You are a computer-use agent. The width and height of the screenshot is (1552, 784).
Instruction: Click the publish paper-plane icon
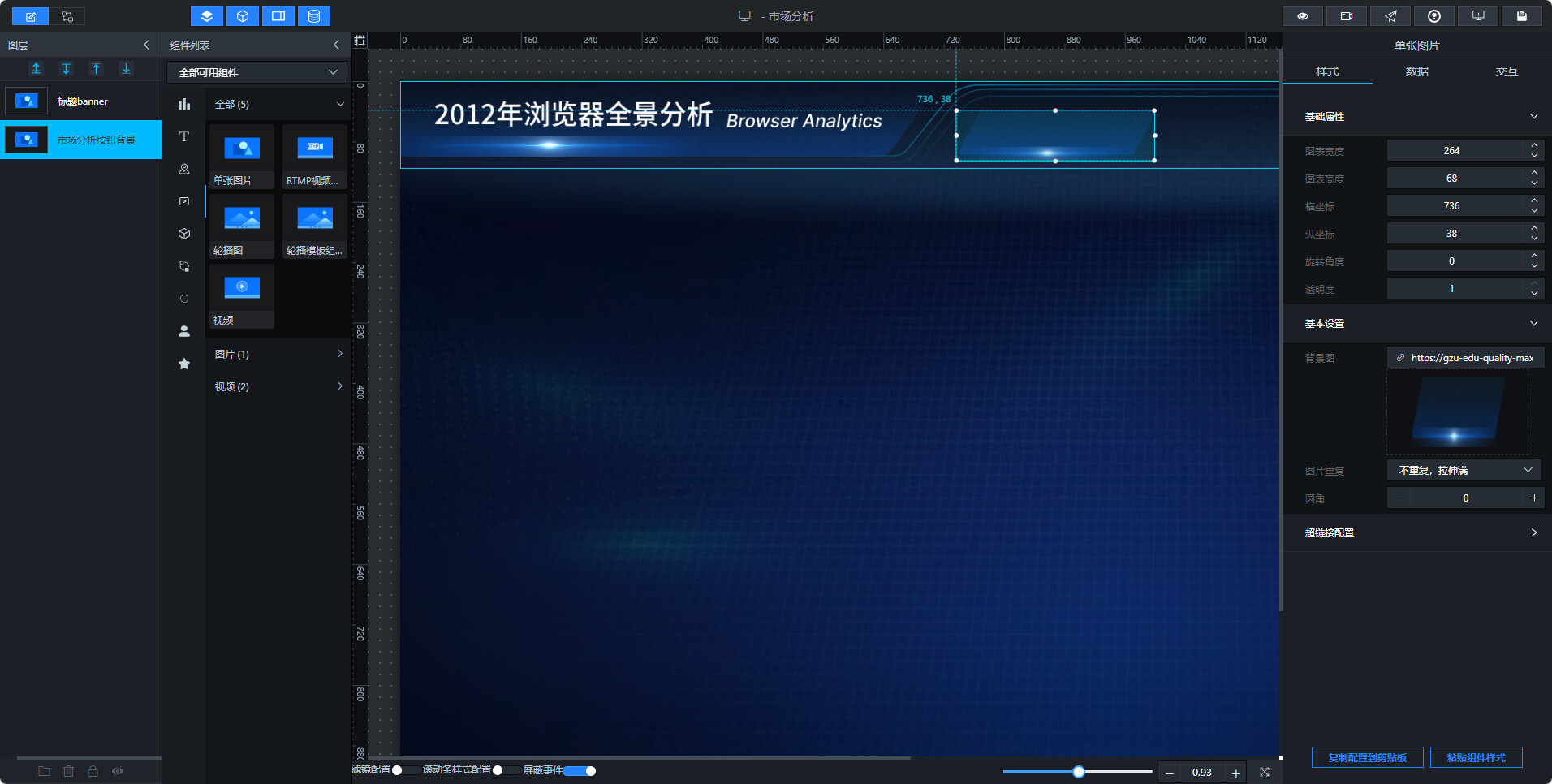pyautogui.click(x=1390, y=16)
